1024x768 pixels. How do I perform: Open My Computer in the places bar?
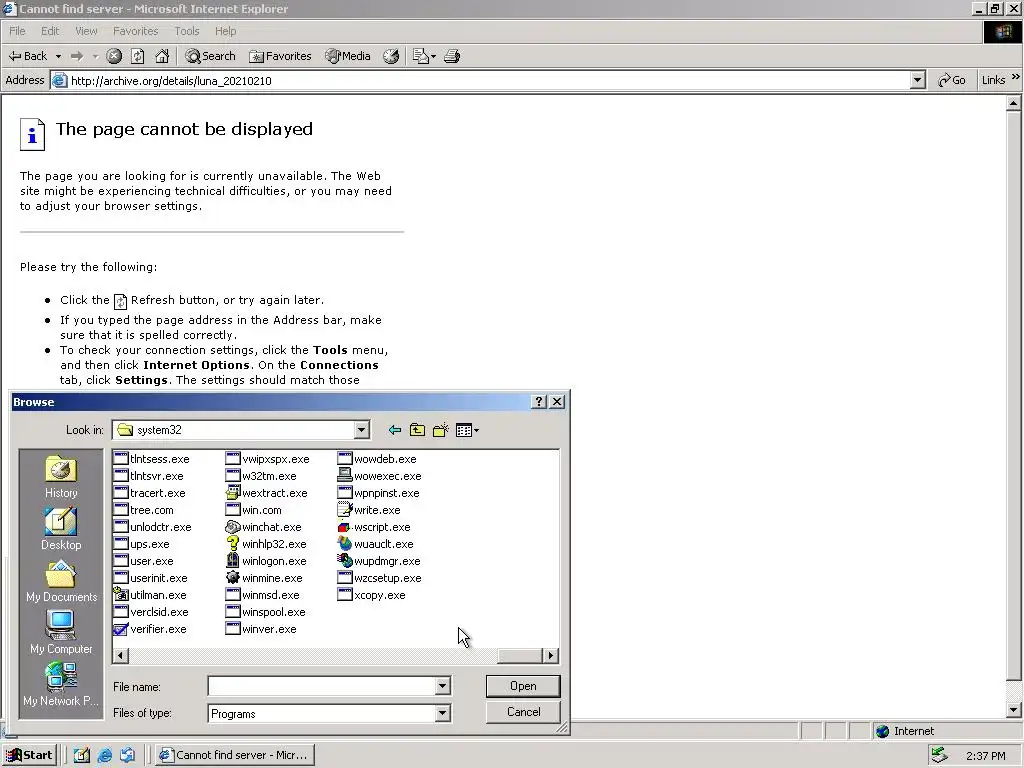tap(61, 633)
